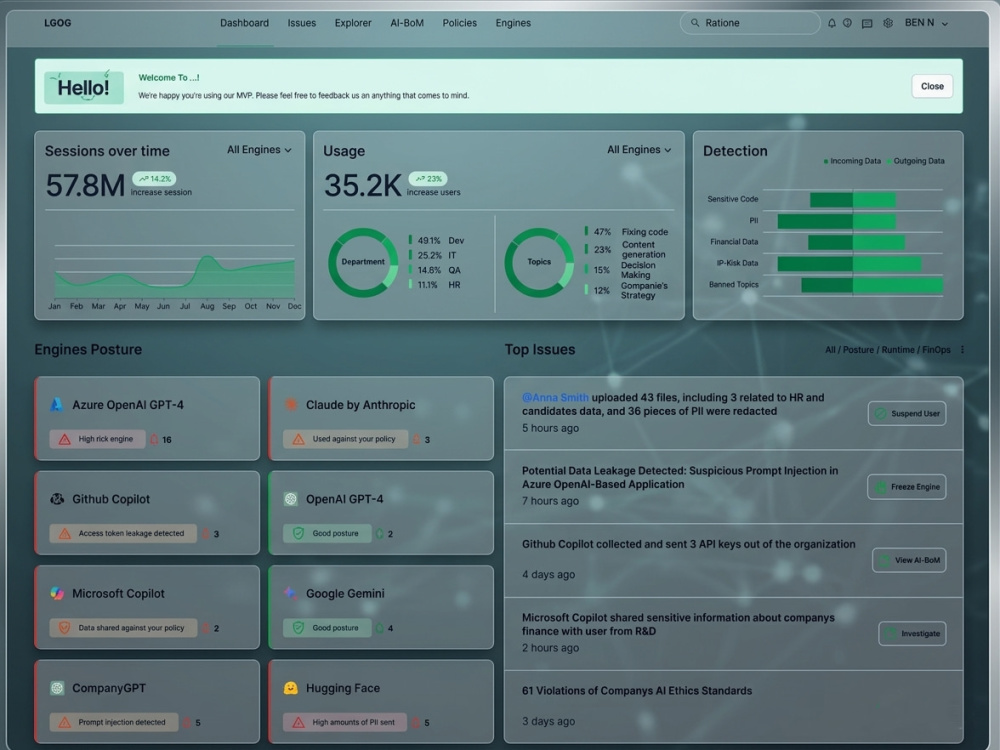Click alert bell icon on Hugging Face card
The width and height of the screenshot is (1000, 750).
tap(416, 723)
